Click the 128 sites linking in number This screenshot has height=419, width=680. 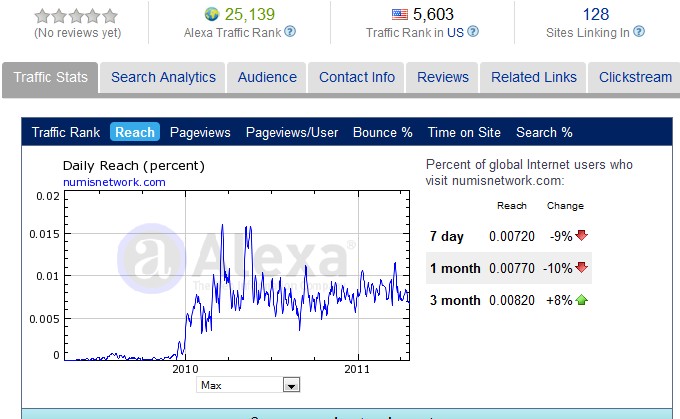pos(595,14)
